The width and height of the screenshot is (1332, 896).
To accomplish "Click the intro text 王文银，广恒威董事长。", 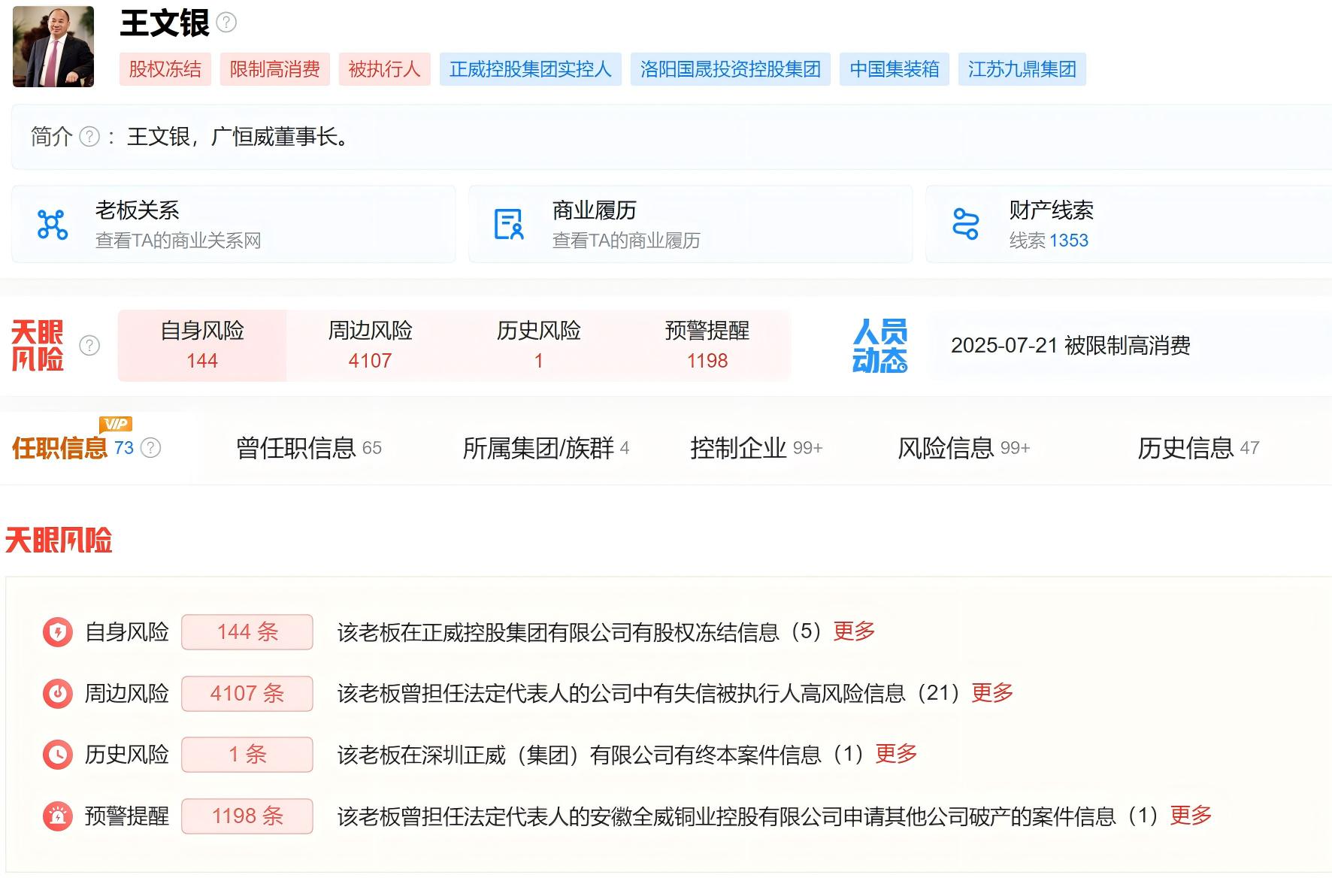I will tap(238, 137).
